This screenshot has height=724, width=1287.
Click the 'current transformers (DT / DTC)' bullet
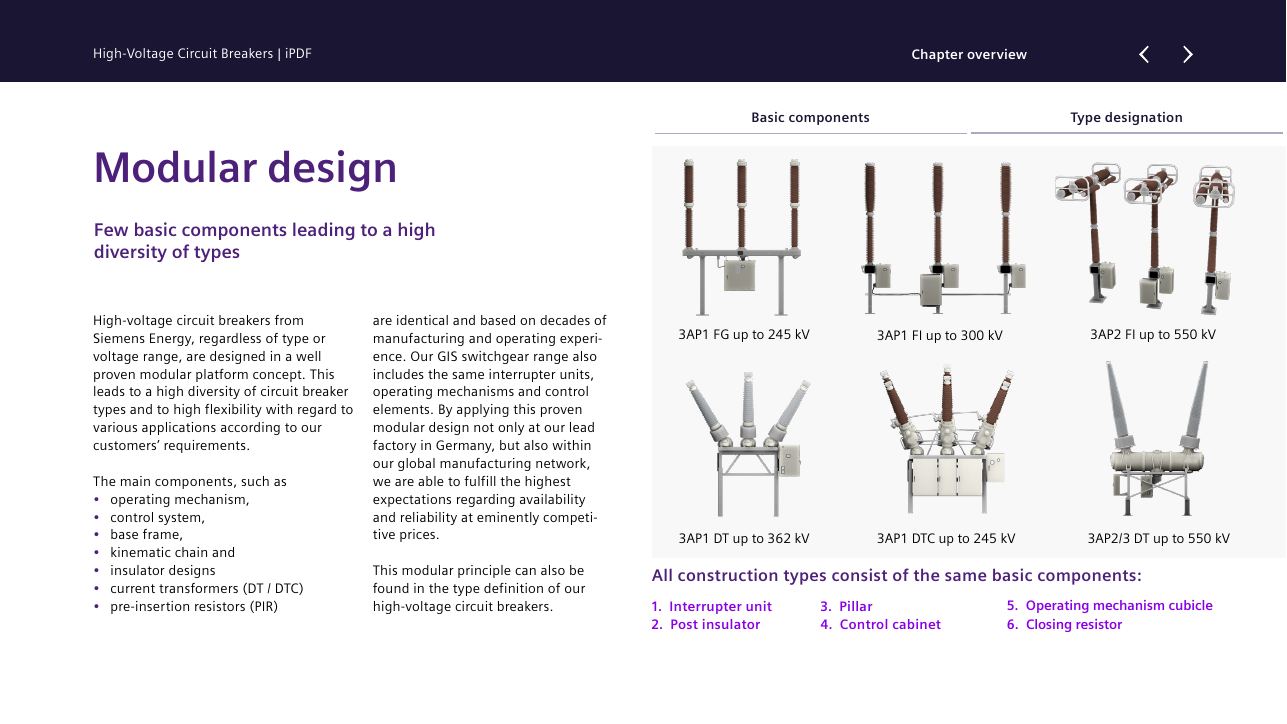click(x=206, y=589)
